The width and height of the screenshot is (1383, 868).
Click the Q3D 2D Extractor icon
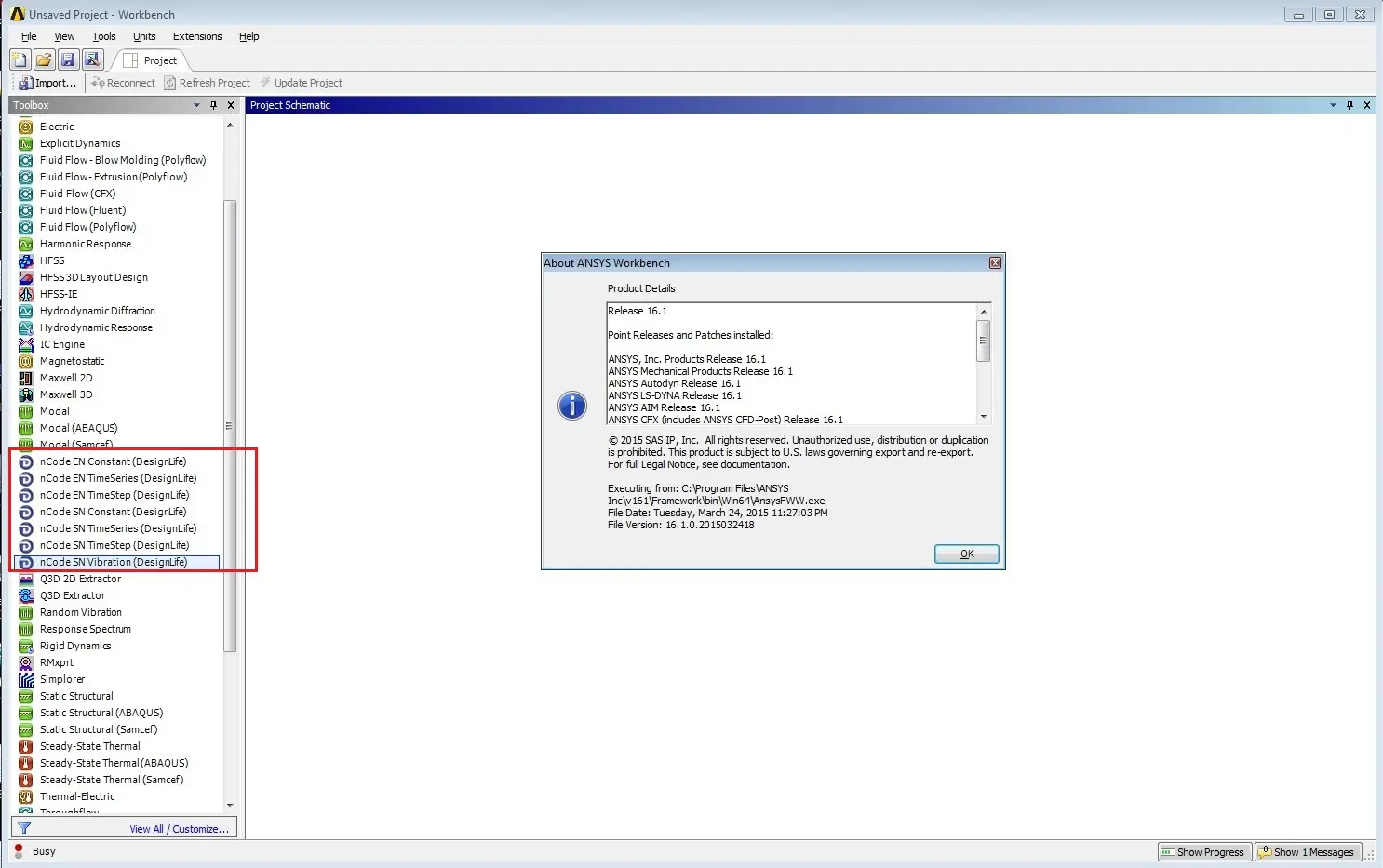tap(26, 579)
